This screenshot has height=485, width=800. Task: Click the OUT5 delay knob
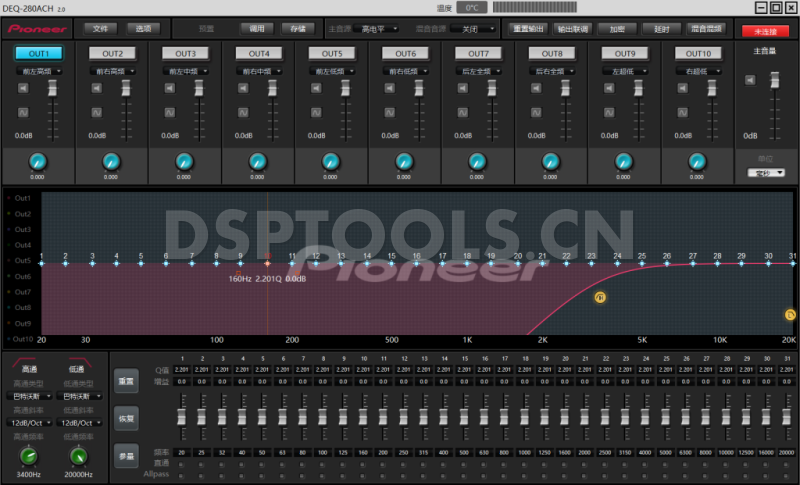pyautogui.click(x=331, y=161)
